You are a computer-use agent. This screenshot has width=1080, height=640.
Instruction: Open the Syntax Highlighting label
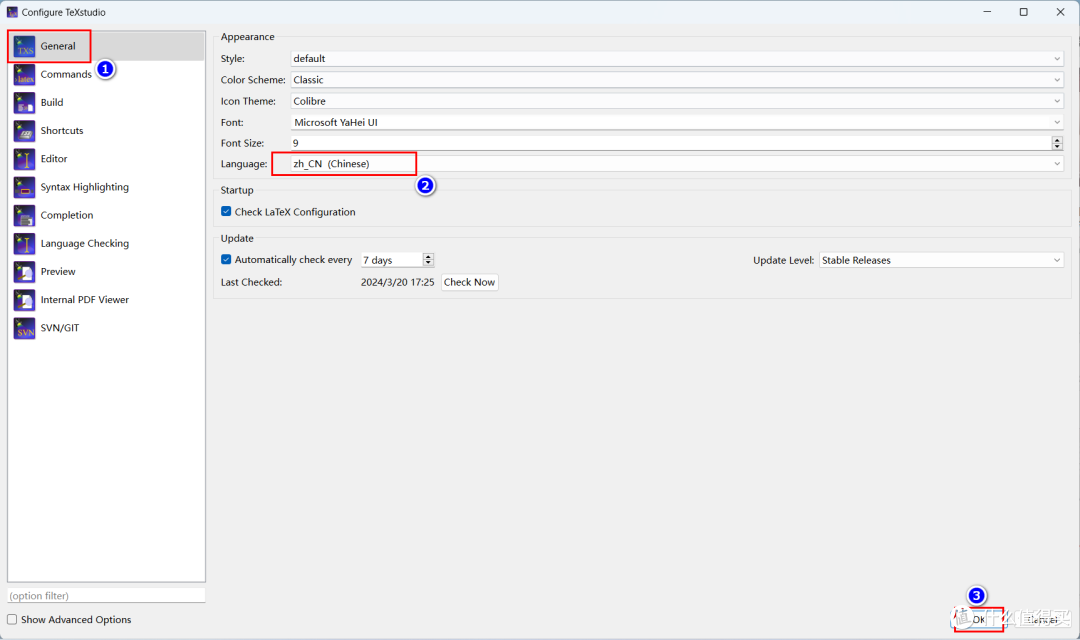coord(85,187)
